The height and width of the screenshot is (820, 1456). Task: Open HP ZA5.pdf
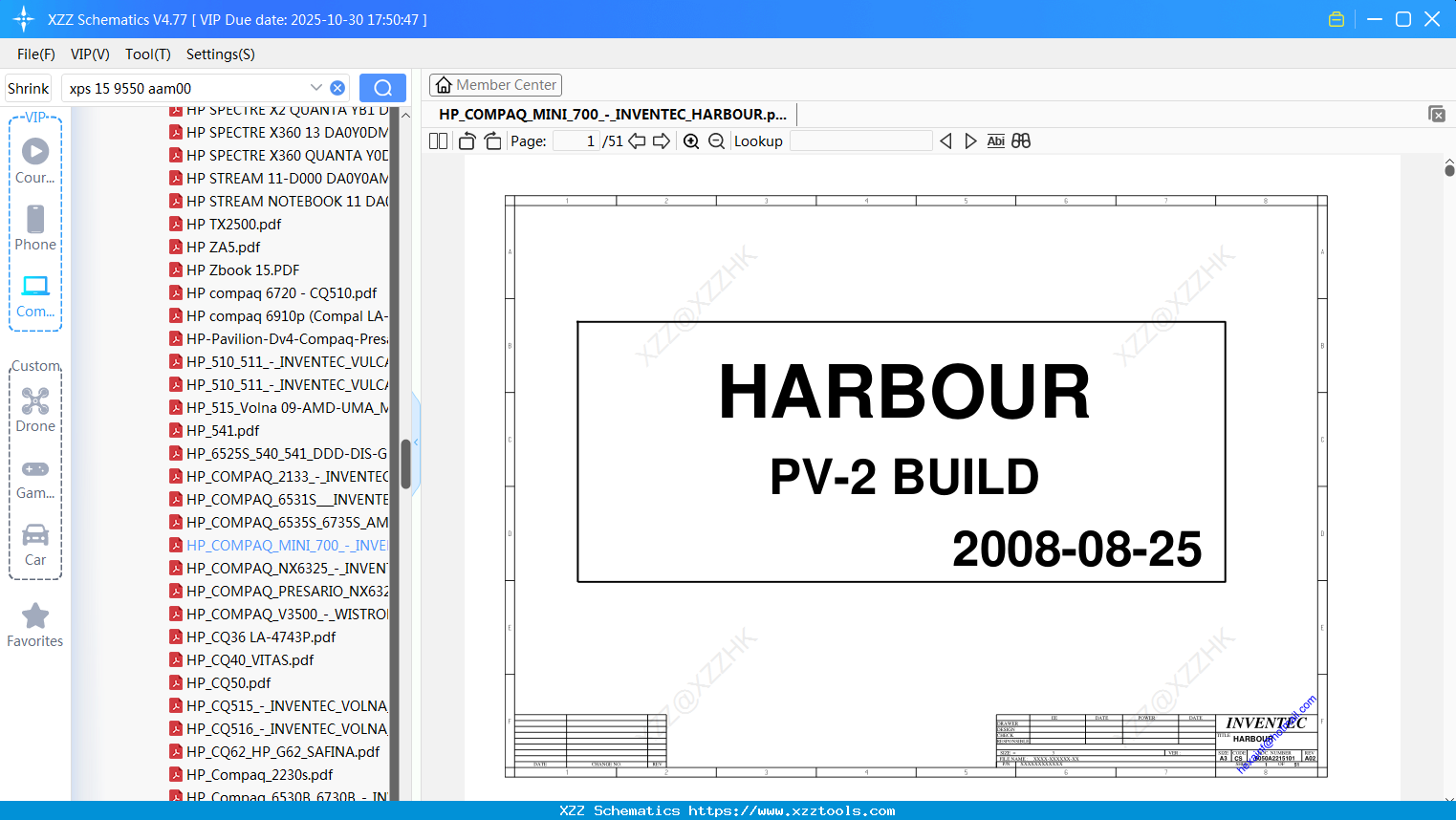(214, 247)
